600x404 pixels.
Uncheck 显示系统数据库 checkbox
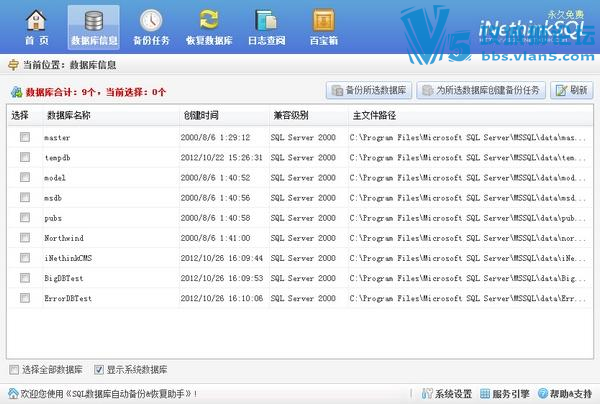pos(99,370)
